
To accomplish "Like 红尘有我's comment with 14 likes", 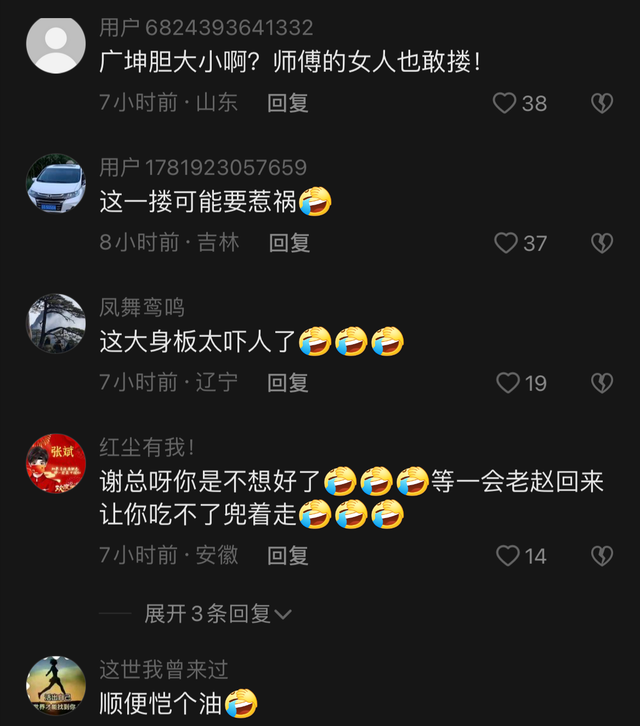I will pos(508,556).
